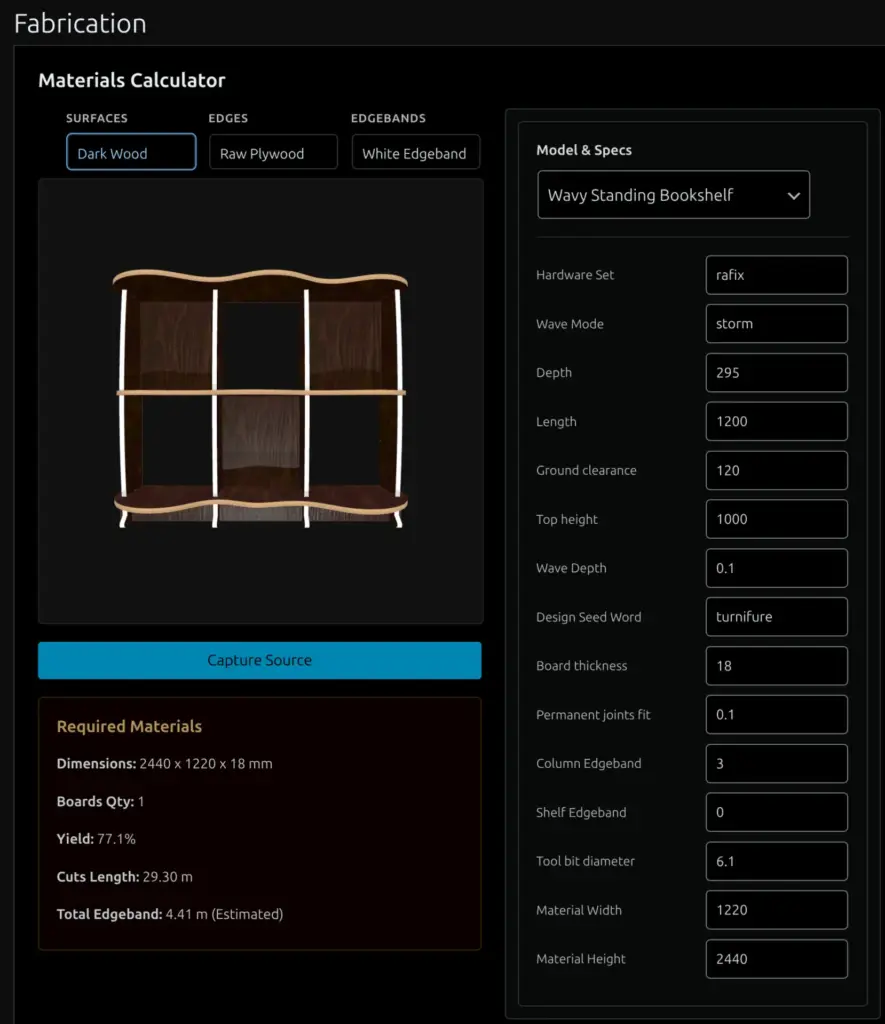
Task: Click the Material Width input showing 1220
Action: [x=777, y=910]
